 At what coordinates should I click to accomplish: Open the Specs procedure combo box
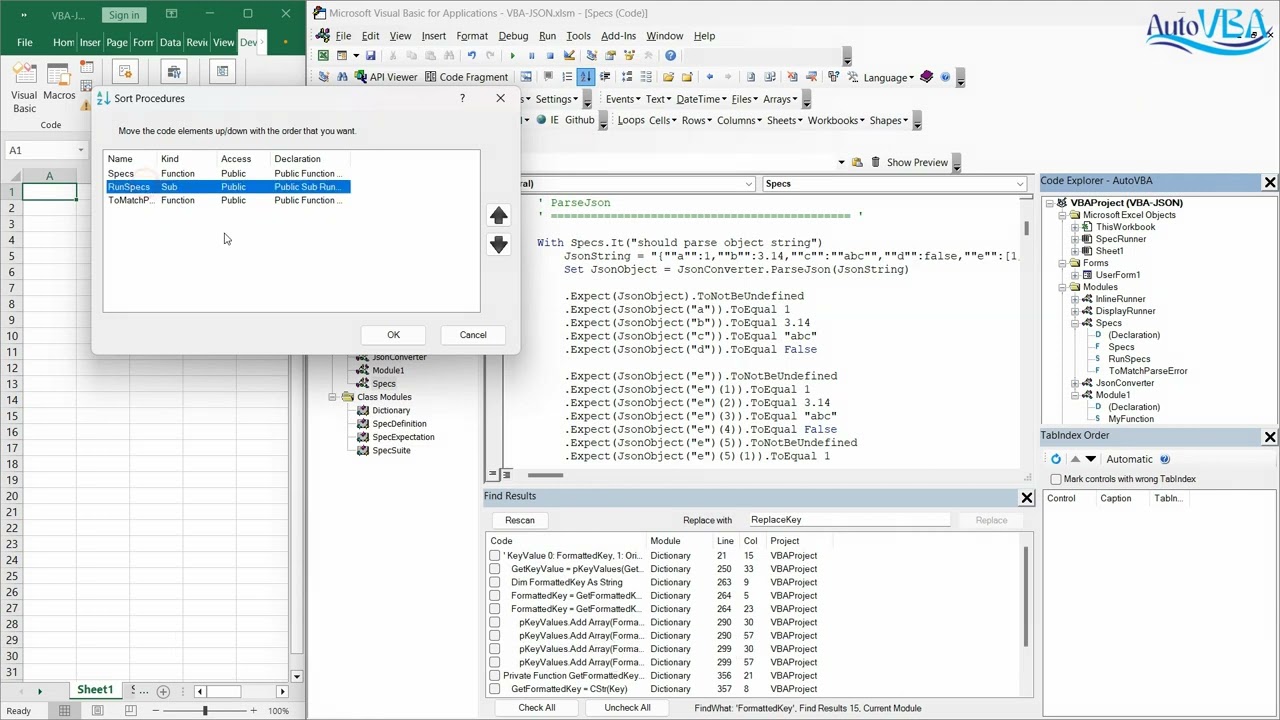(x=894, y=184)
